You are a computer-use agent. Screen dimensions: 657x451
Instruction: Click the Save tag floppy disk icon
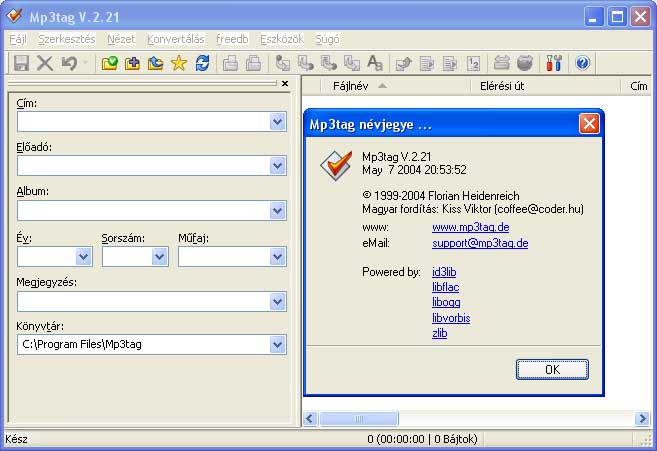(21, 63)
